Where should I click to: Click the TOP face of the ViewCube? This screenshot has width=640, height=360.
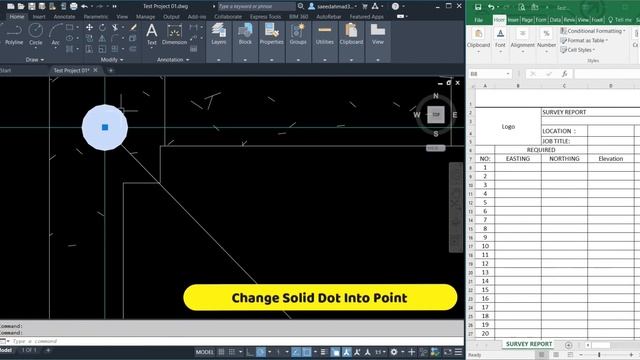pyautogui.click(x=436, y=115)
